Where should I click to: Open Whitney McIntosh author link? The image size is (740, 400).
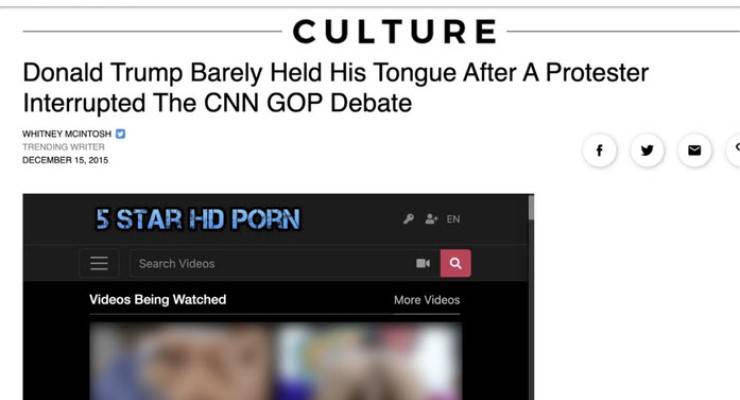coord(67,134)
